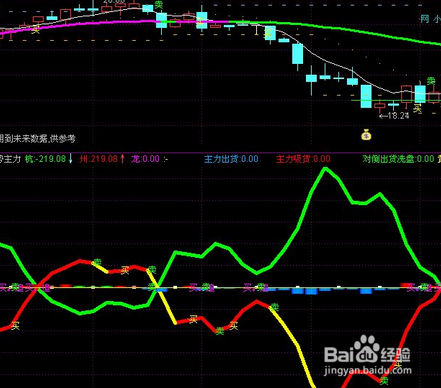Click the highest peak of the green indicator line

[x=325, y=169]
